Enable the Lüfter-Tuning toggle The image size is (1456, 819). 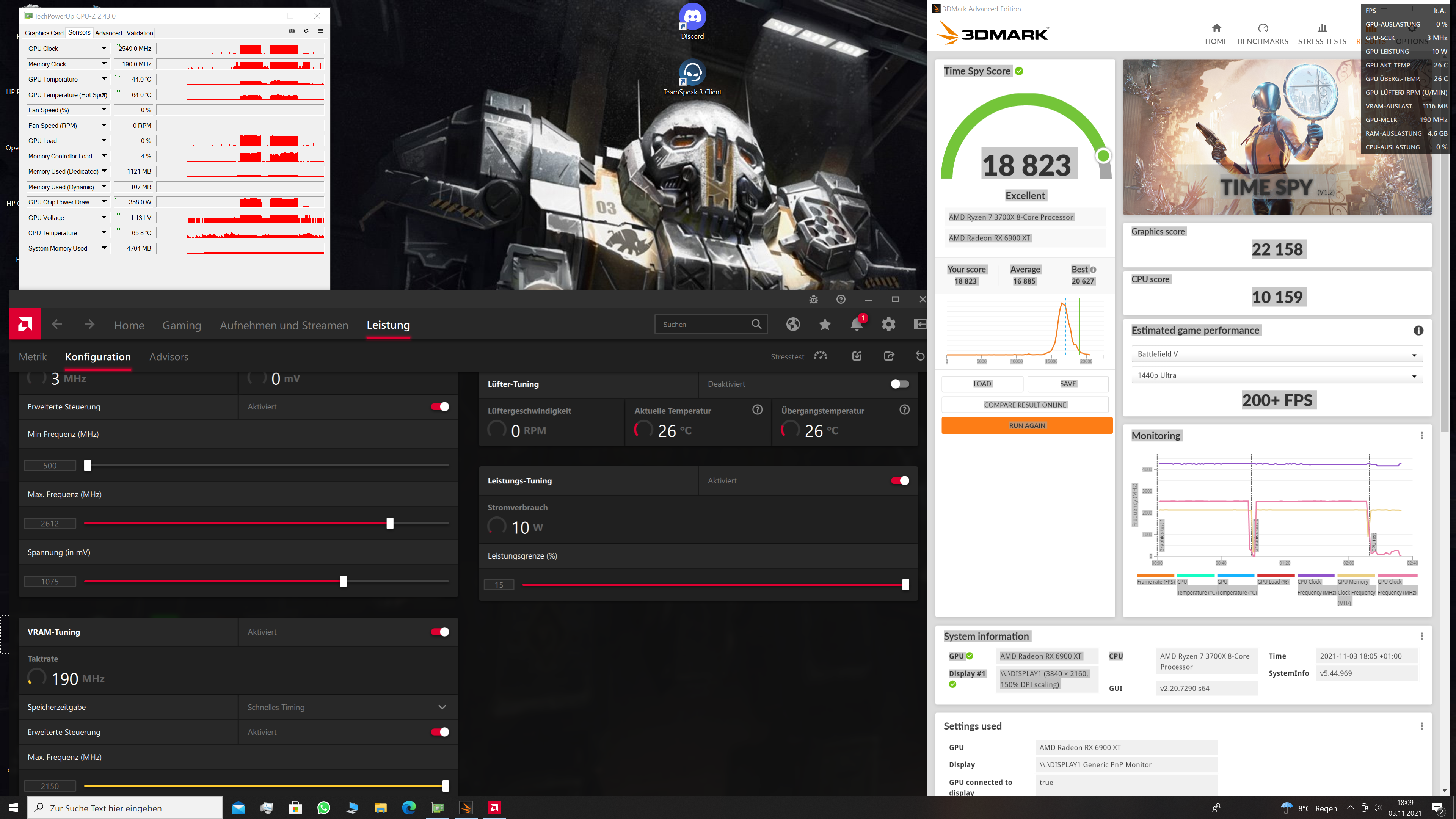point(899,384)
